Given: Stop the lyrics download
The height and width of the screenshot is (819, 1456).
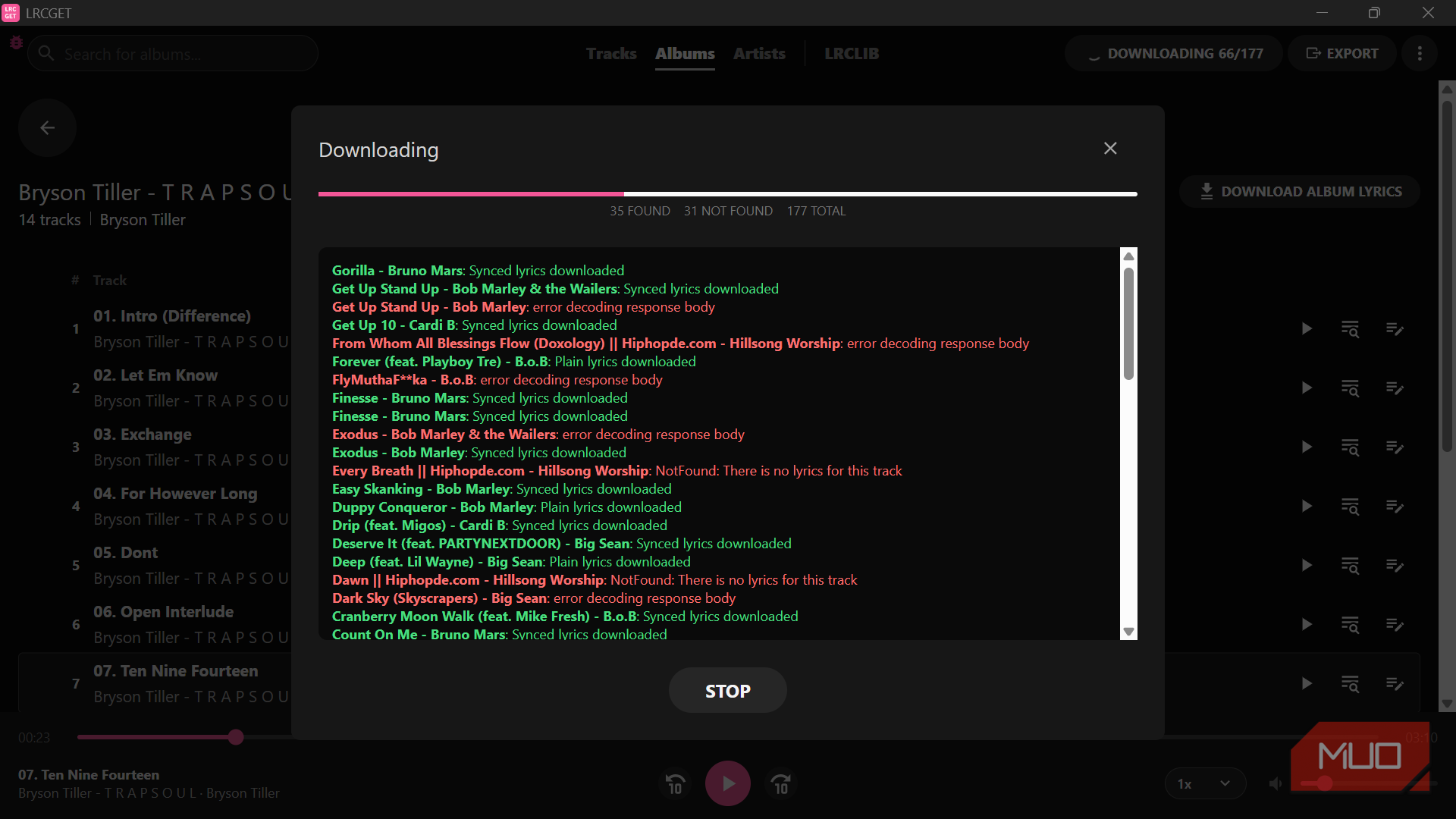Looking at the screenshot, I should tap(727, 690).
